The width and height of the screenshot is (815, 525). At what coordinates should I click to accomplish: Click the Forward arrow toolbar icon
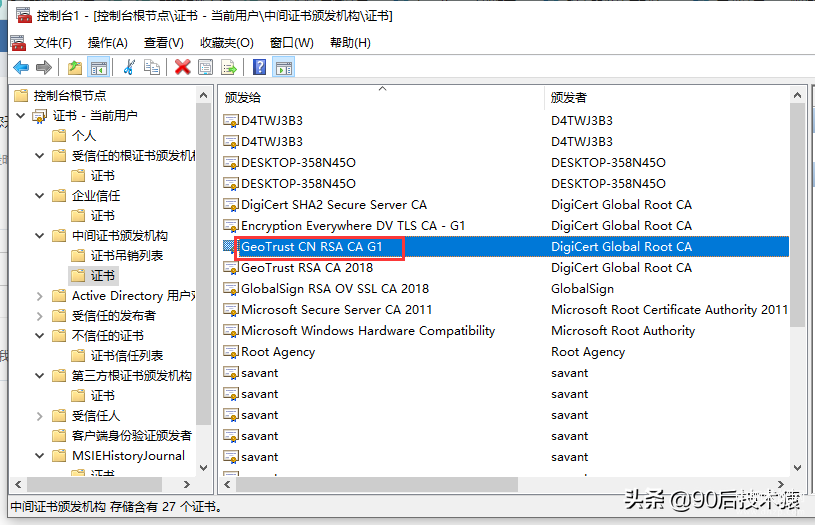click(x=44, y=67)
